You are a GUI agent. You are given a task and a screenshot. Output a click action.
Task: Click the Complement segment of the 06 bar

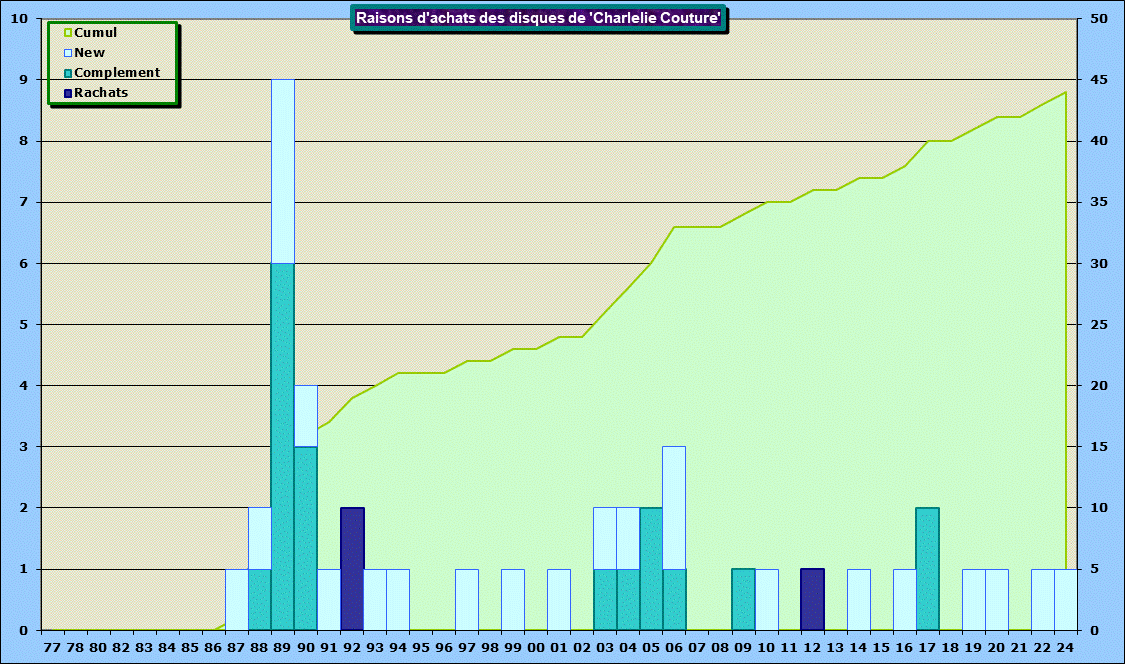[x=674, y=599]
